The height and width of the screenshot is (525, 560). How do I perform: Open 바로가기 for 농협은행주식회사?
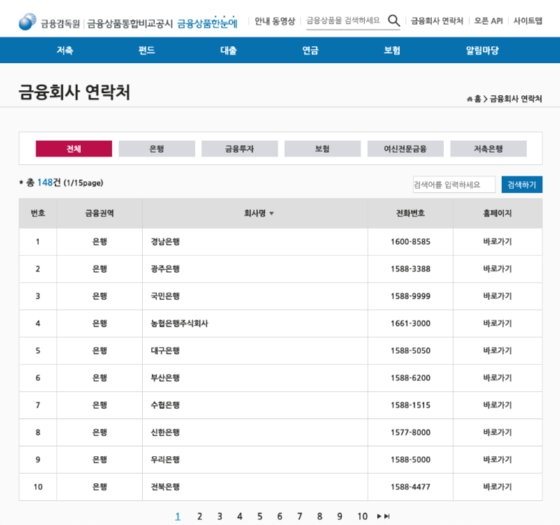pos(497,324)
